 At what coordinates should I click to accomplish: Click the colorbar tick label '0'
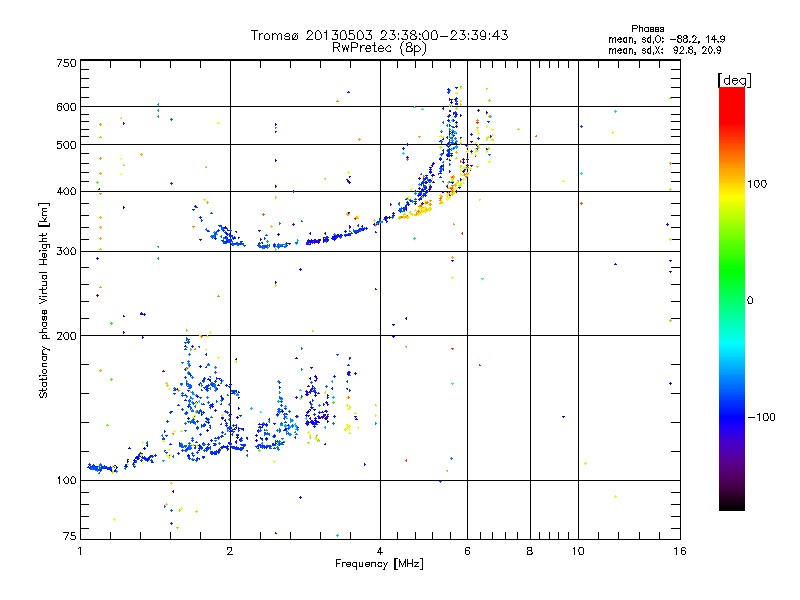(750, 300)
